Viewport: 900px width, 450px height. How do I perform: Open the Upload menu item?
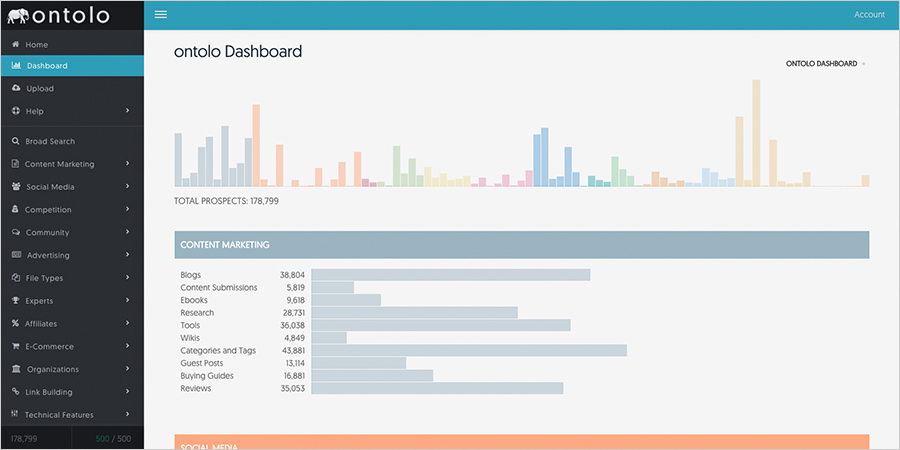pyautogui.click(x=72, y=88)
